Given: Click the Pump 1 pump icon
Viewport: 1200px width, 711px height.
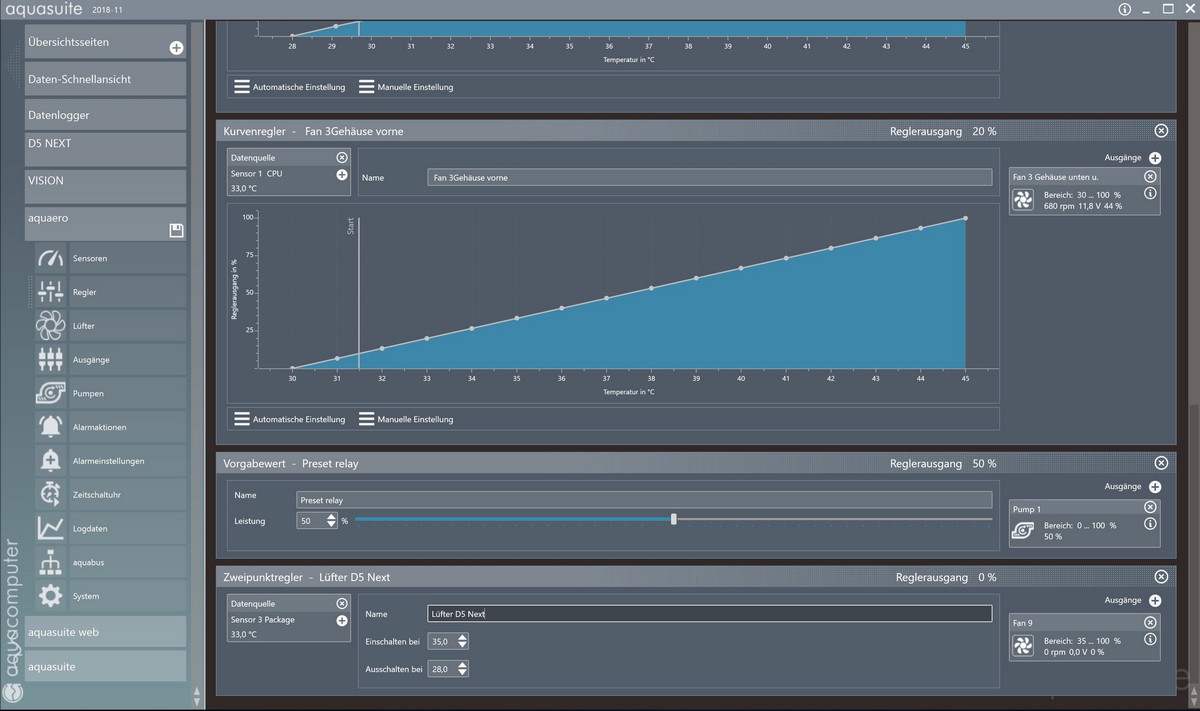Looking at the screenshot, I should click(1023, 531).
